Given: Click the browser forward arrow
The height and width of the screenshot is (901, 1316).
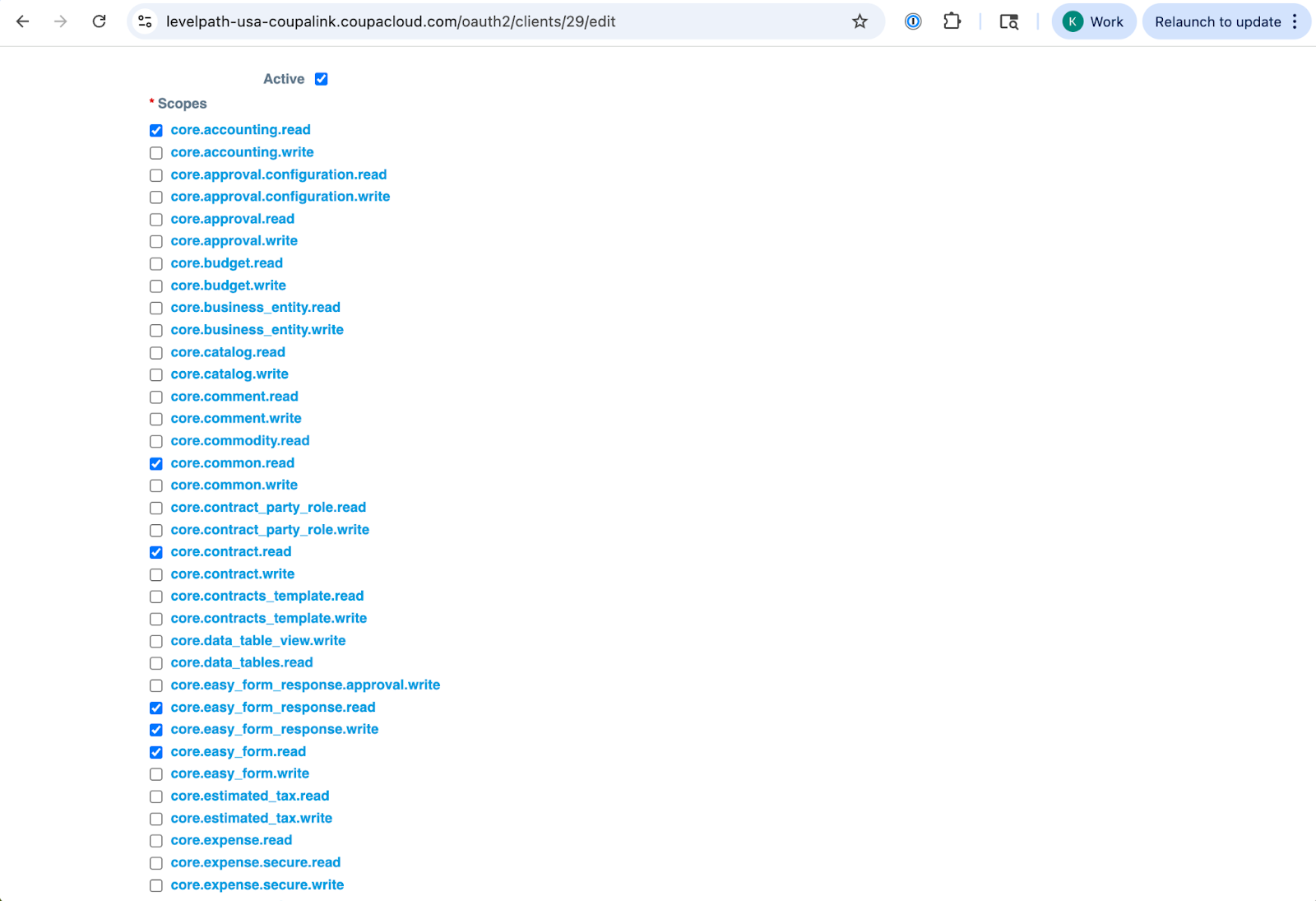Looking at the screenshot, I should tap(61, 21).
